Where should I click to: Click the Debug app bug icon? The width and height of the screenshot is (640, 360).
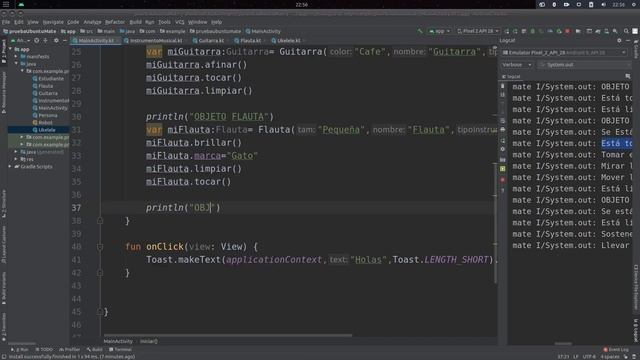pyautogui.click(x=532, y=31)
